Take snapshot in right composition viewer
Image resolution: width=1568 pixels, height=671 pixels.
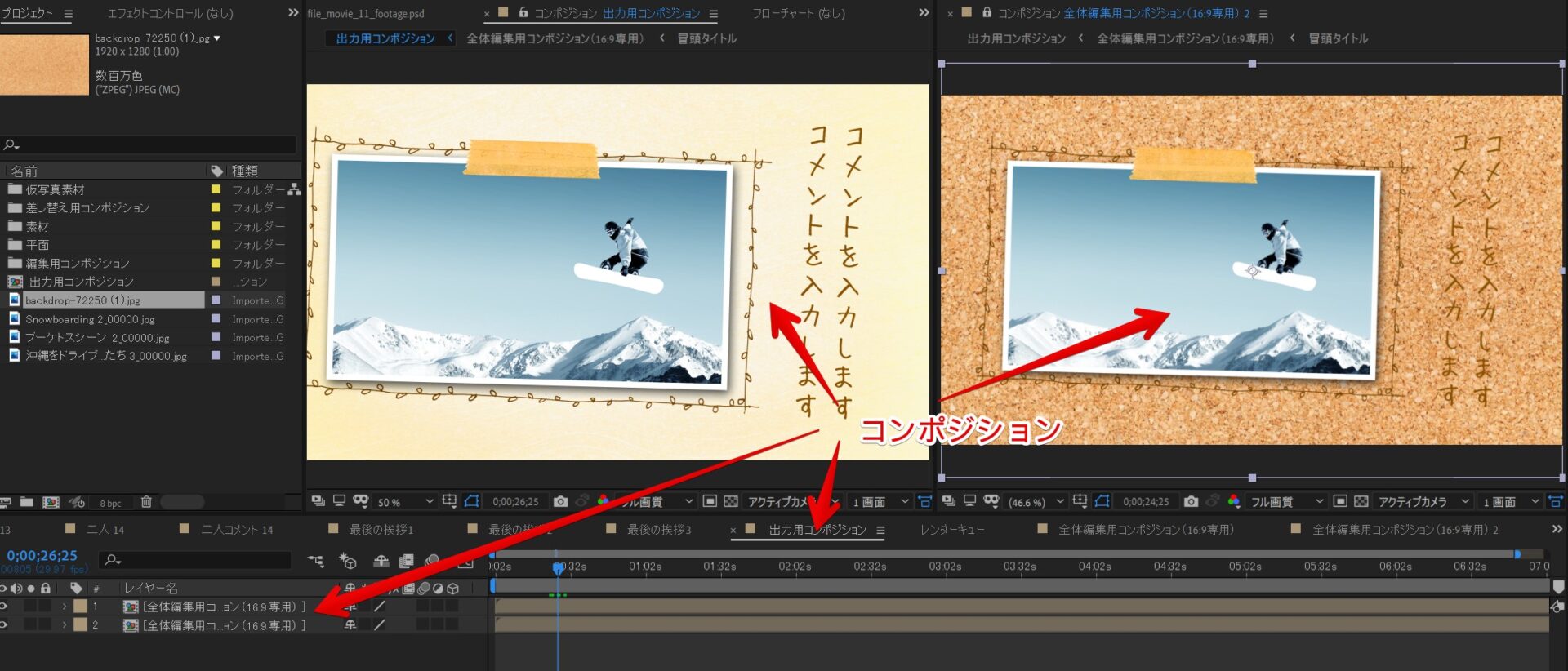[x=1191, y=501]
